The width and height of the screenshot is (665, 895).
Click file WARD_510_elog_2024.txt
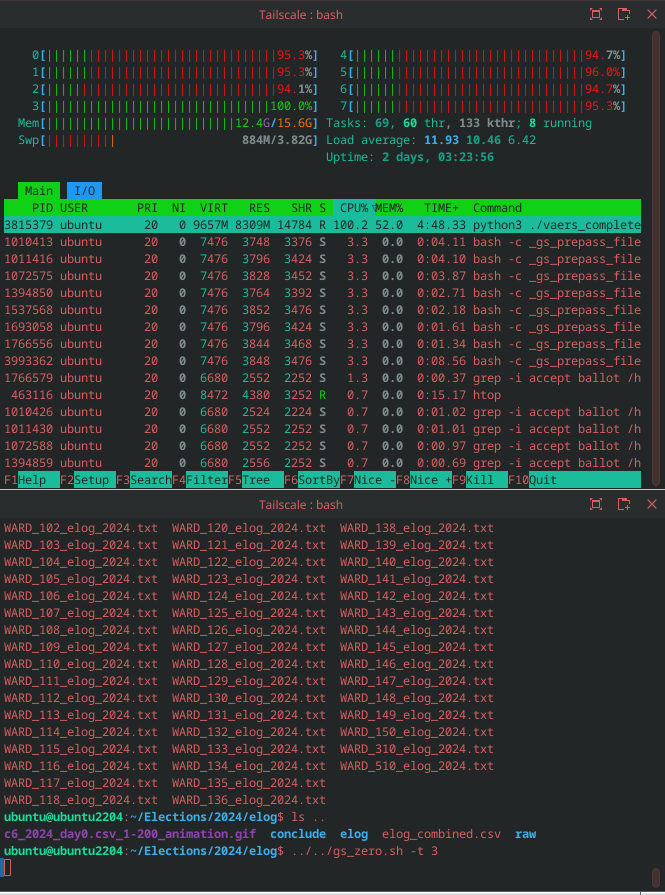(417, 766)
